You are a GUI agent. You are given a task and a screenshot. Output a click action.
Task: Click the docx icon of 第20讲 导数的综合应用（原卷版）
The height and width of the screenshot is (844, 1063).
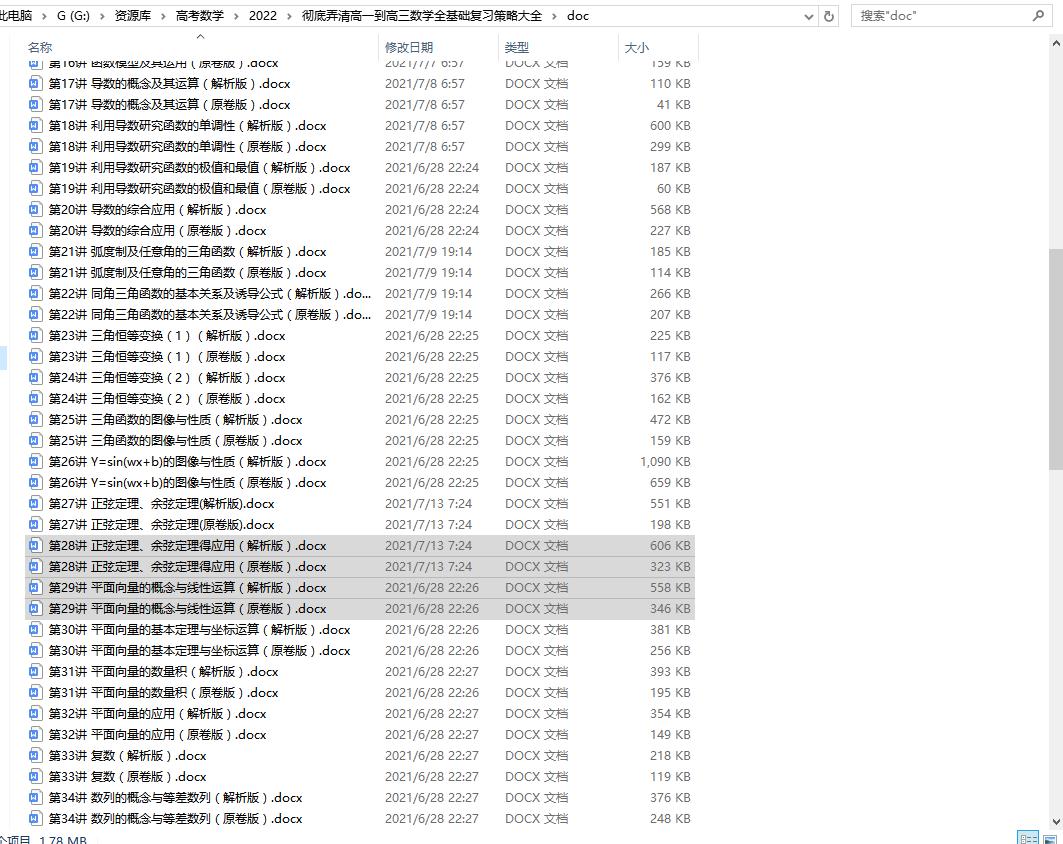pyautogui.click(x=35, y=230)
